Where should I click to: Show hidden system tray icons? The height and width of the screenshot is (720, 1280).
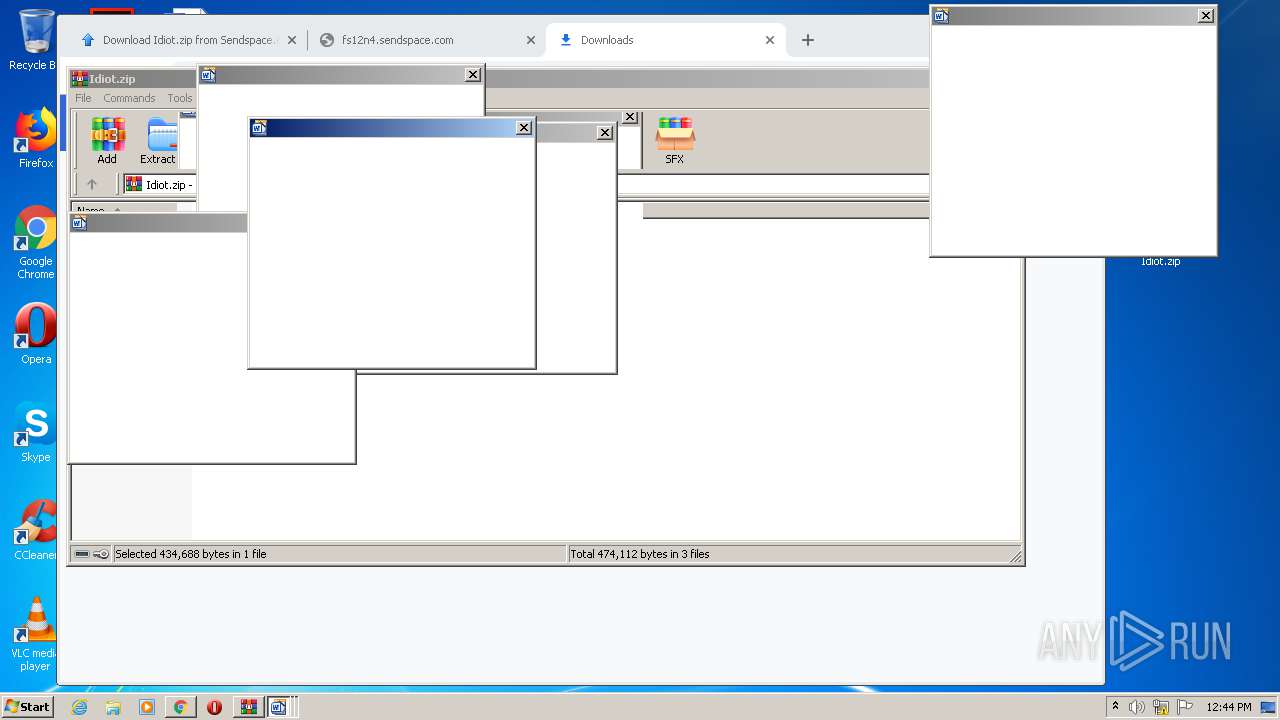[x=1115, y=707]
